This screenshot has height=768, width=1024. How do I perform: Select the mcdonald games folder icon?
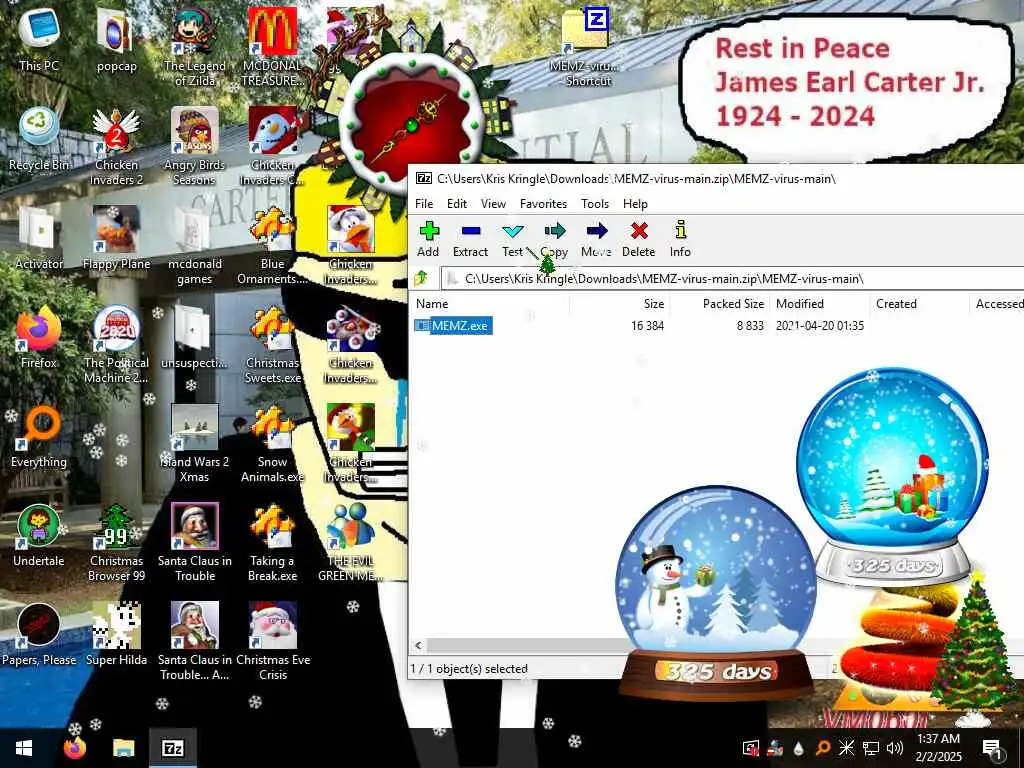[x=195, y=246]
